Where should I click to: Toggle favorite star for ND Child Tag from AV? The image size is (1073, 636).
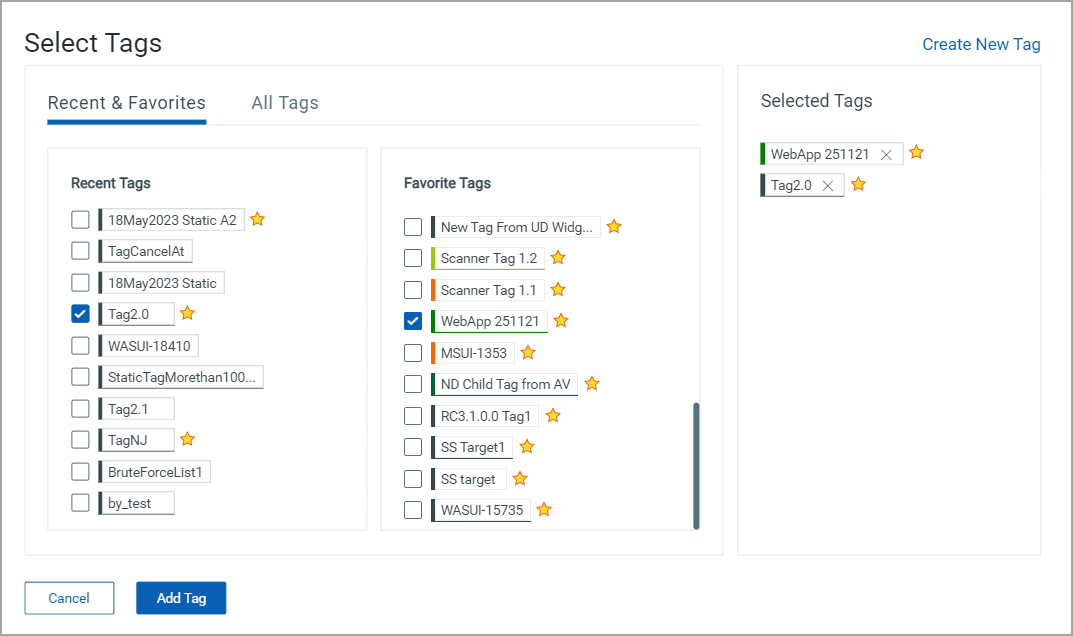pos(591,383)
